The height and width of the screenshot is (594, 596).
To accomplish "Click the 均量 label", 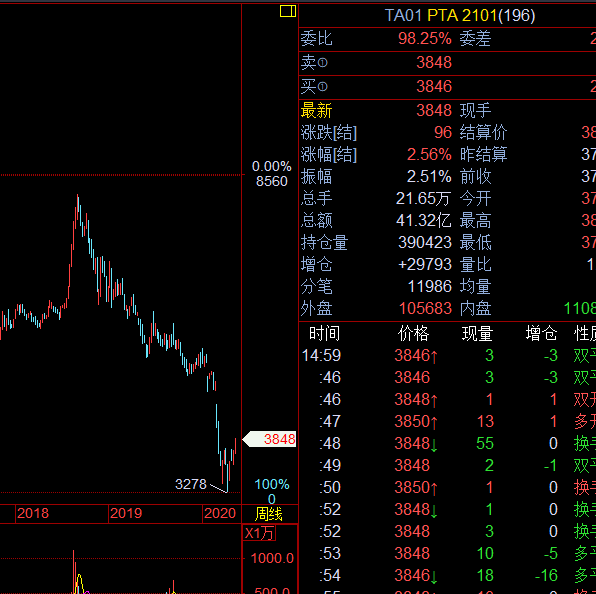I will coord(476,286).
